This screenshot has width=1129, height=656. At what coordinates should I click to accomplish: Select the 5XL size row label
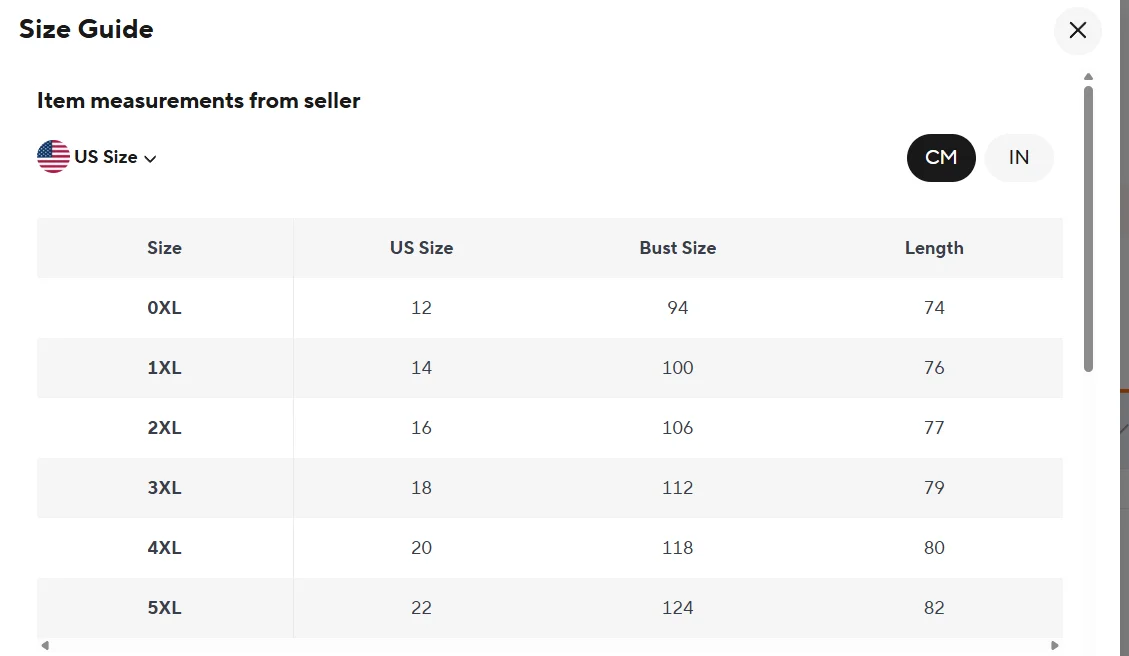click(164, 608)
